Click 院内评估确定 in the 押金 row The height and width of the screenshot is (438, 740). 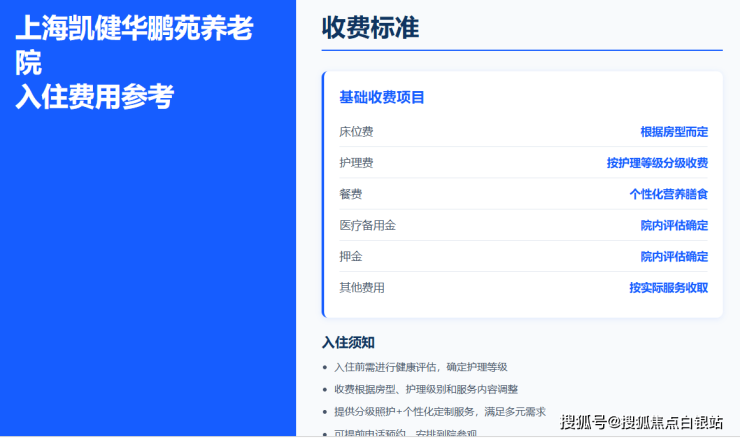674,256
